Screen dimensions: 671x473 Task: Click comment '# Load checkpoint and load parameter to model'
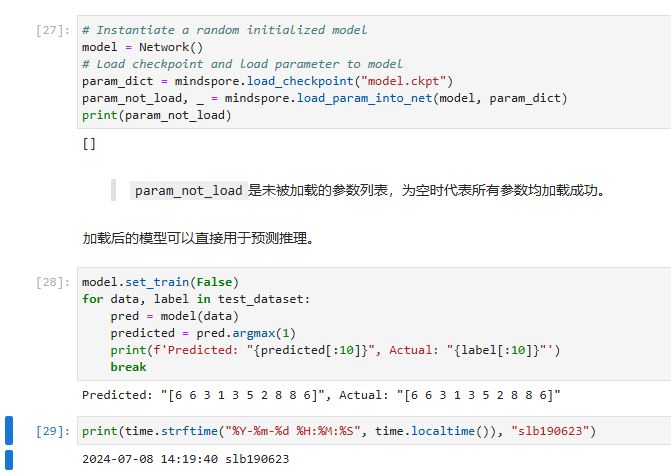coord(242,64)
